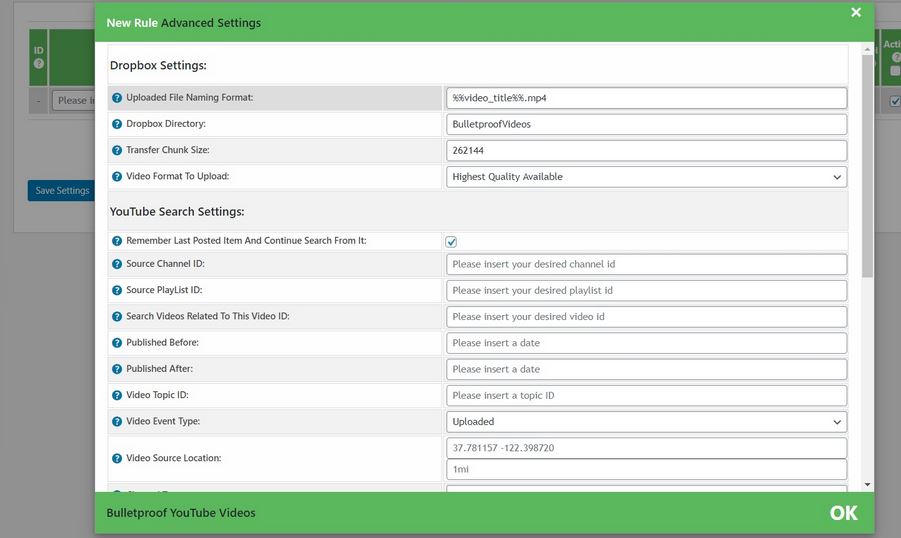Click the scrollbar up arrow in dialog
This screenshot has width=901, height=538.
867,50
